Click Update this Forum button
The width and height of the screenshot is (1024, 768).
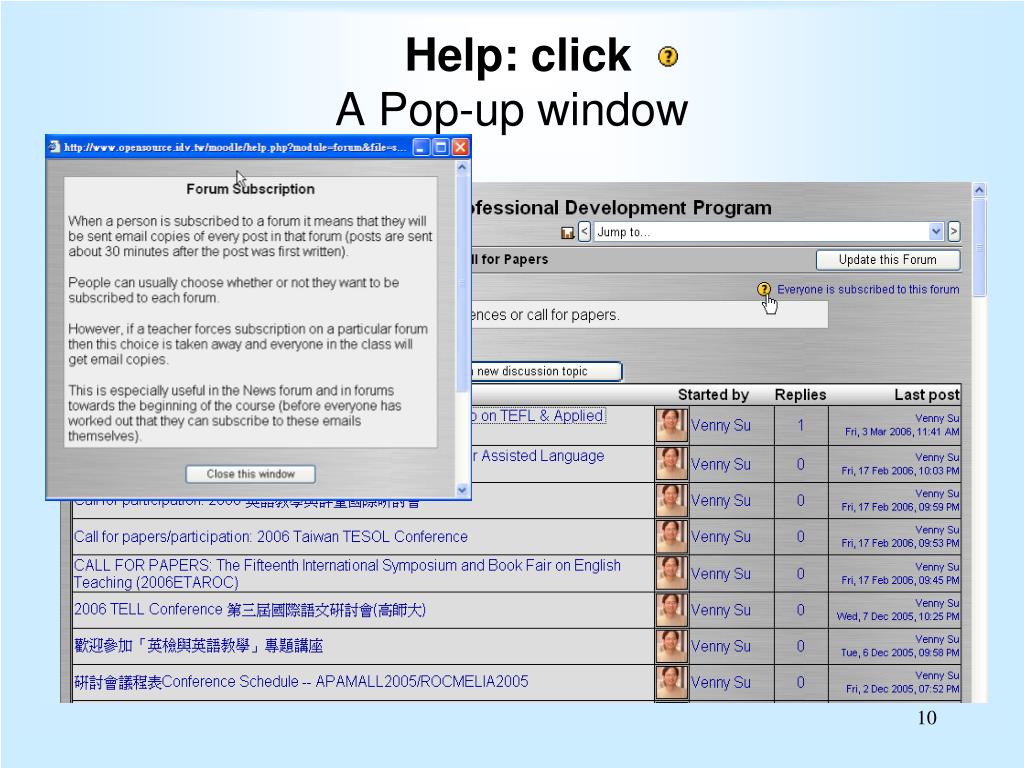[x=888, y=259]
